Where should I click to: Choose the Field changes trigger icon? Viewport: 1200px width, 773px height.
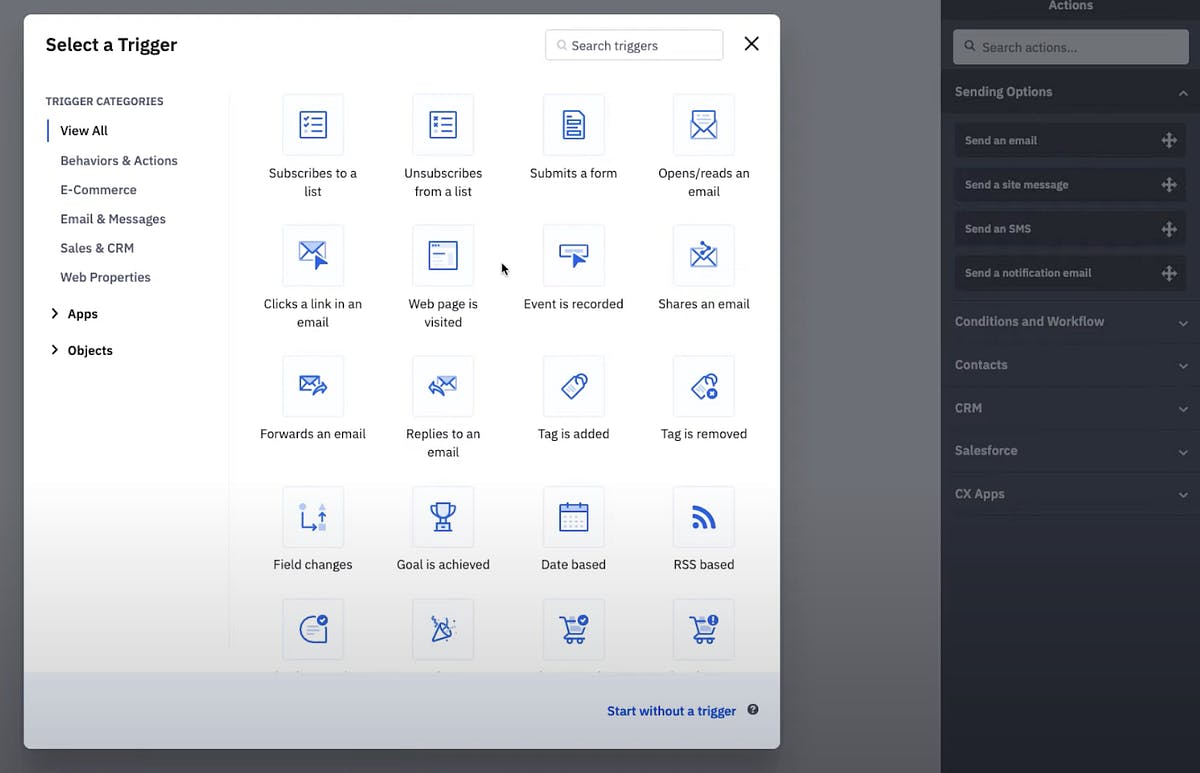(313, 517)
